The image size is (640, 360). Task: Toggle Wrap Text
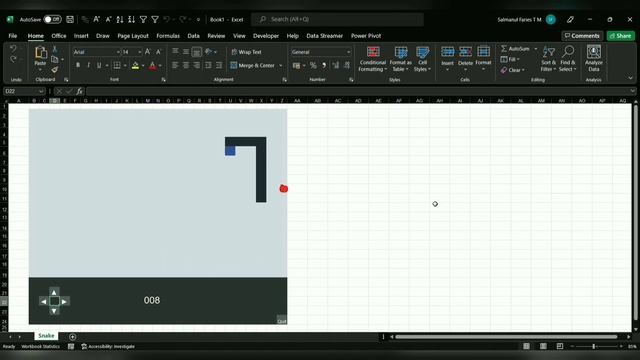pos(246,52)
